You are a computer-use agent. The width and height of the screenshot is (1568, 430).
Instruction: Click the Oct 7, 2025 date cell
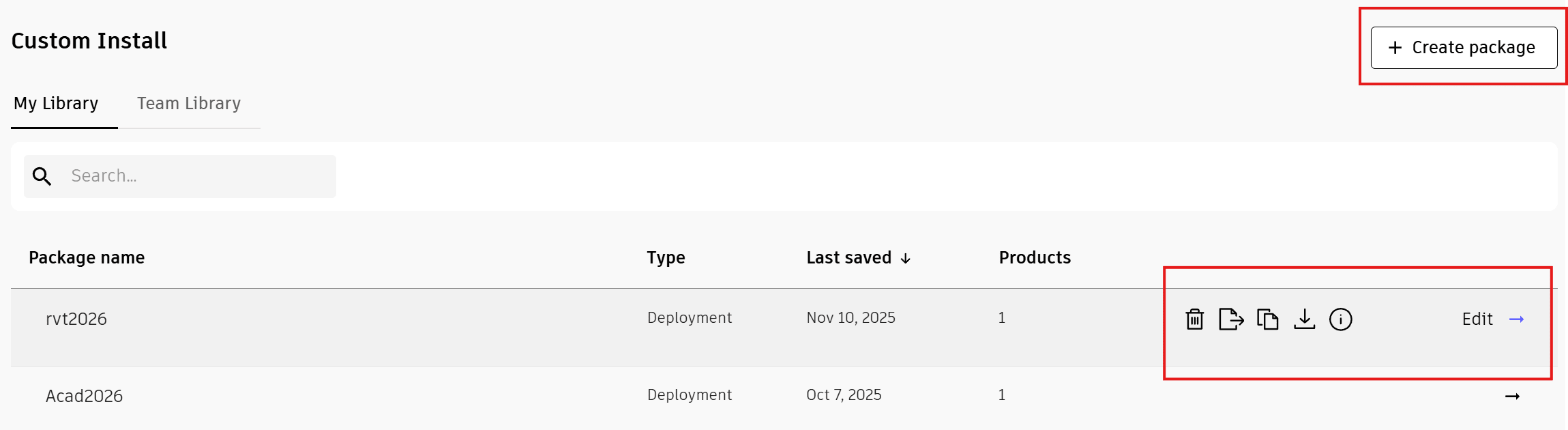tap(844, 395)
